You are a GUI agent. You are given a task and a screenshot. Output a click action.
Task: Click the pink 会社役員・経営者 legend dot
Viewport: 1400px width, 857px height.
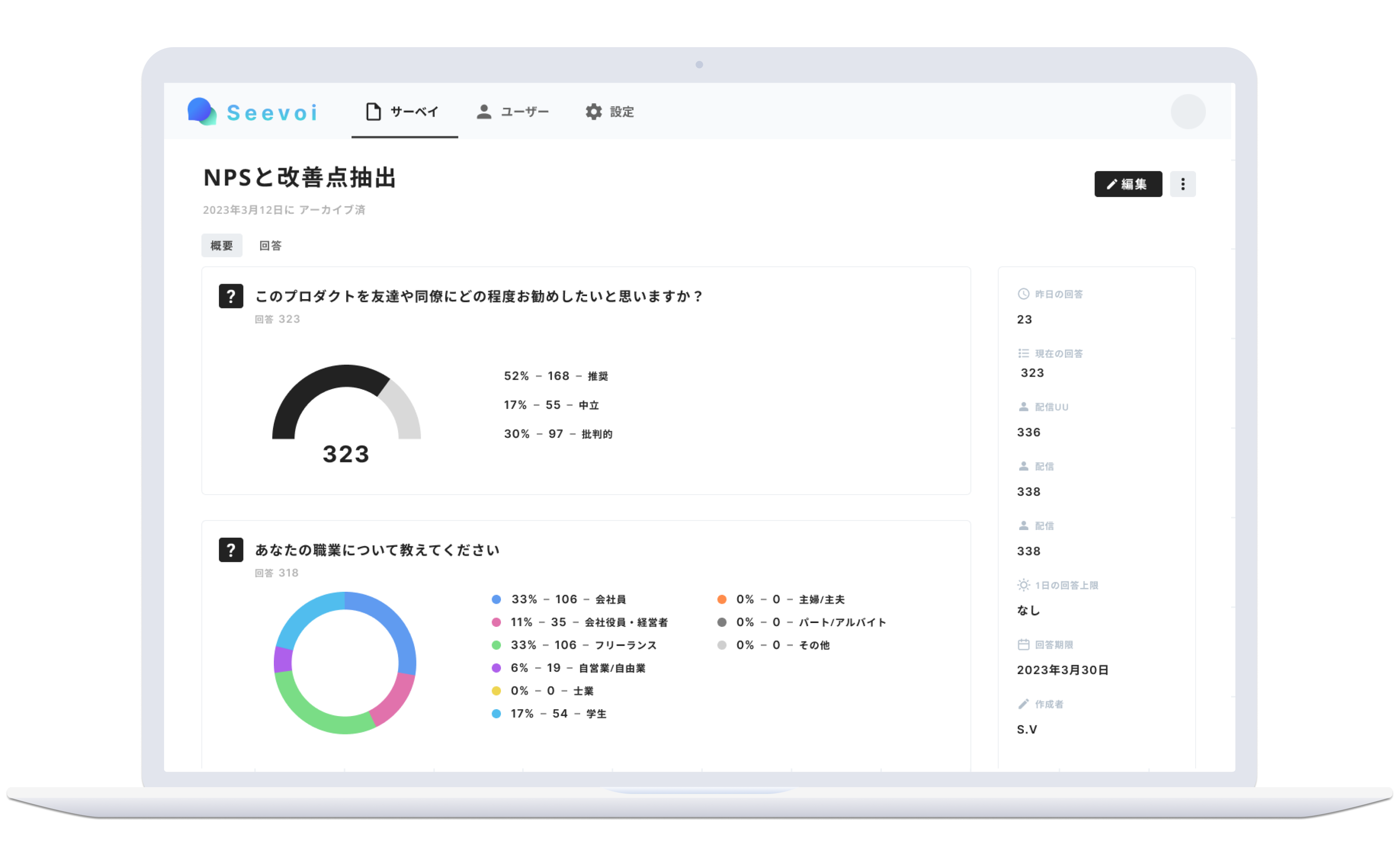coord(496,622)
